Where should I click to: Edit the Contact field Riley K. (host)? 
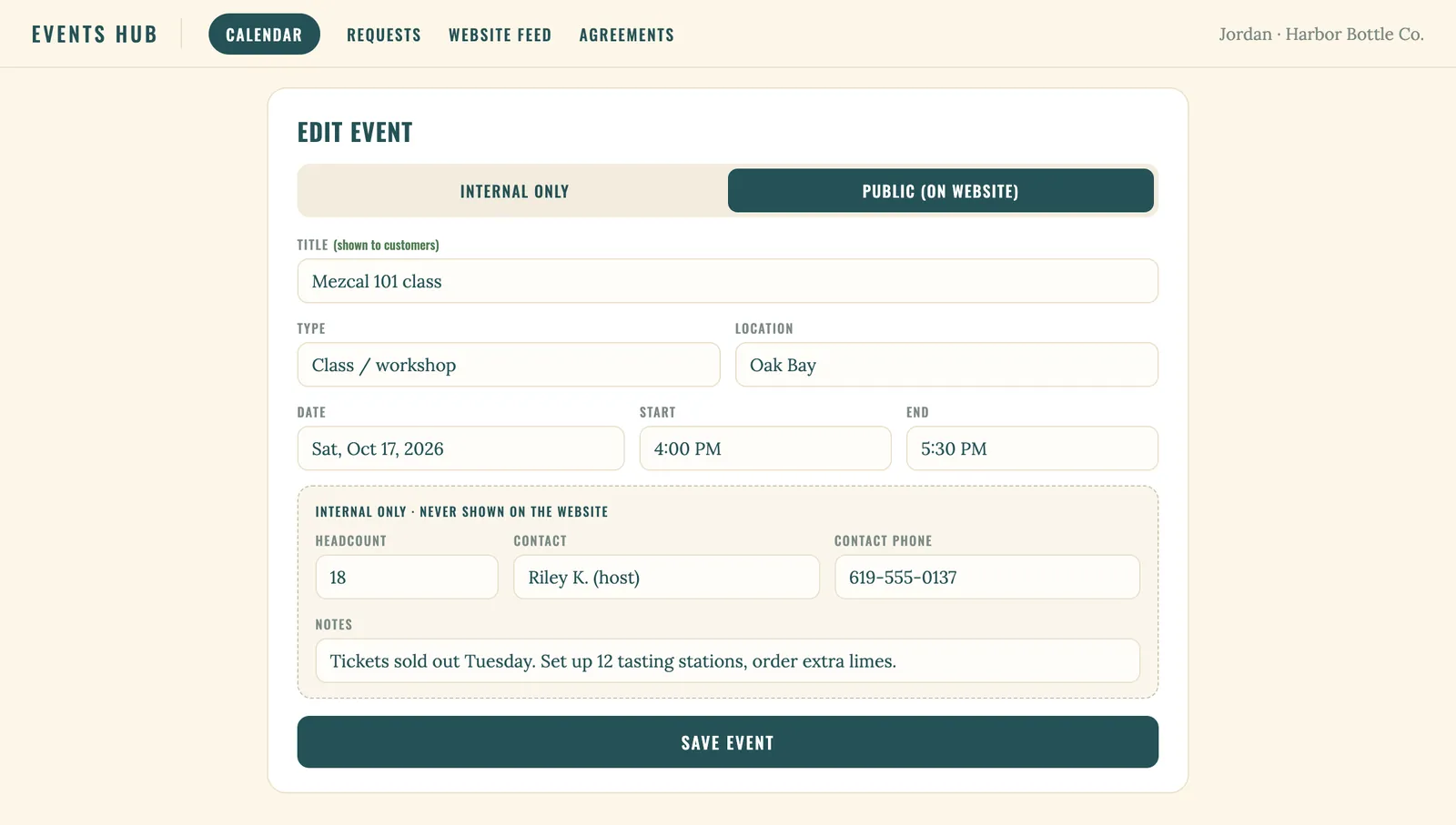[x=666, y=578]
